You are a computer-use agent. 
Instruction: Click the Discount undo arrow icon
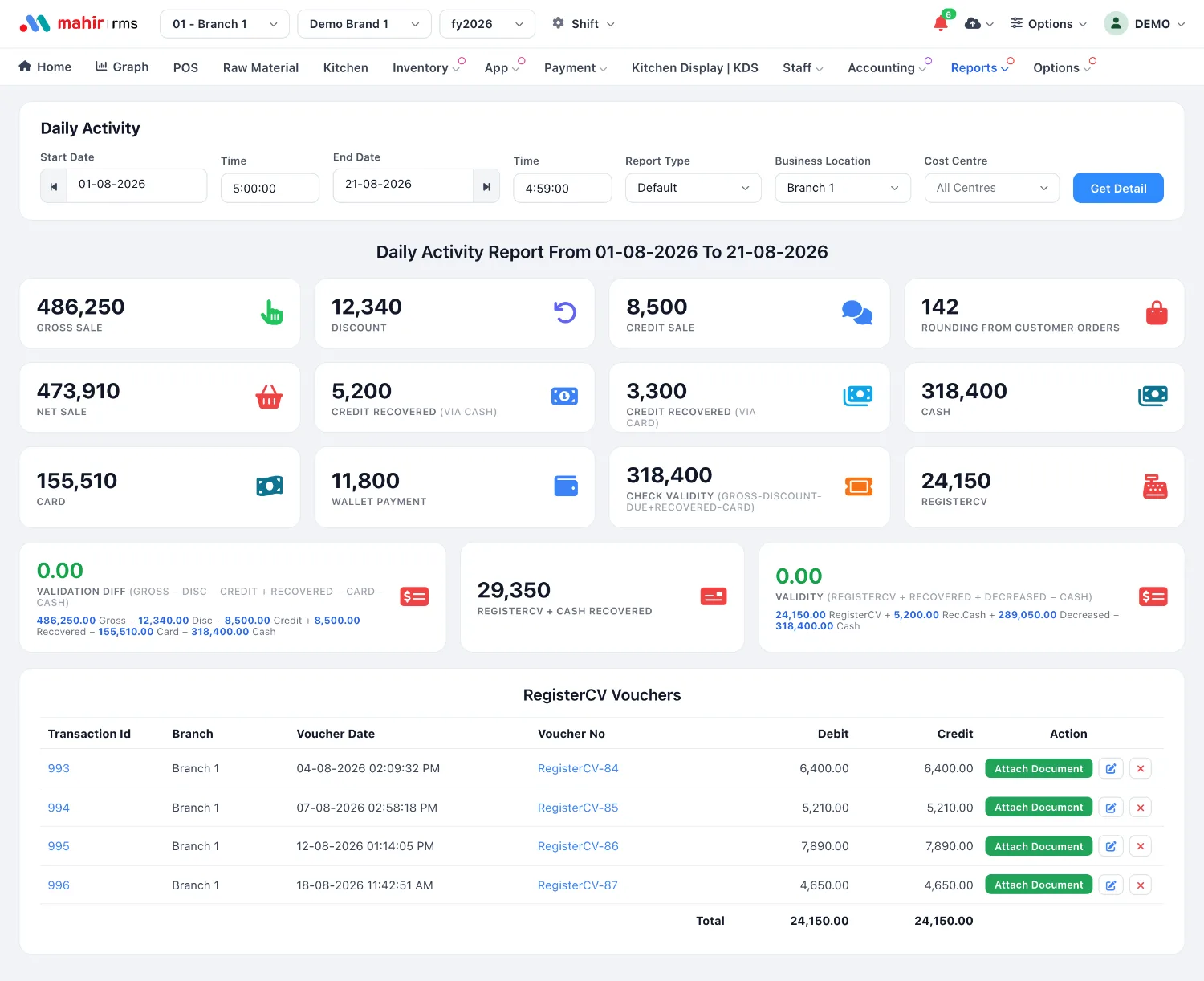coord(565,311)
